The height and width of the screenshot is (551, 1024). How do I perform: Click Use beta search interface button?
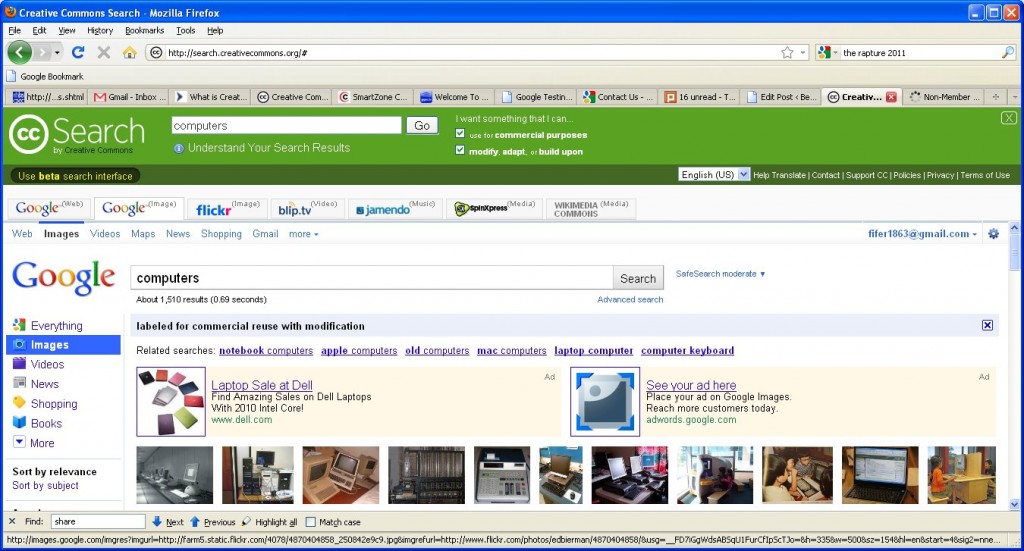pyautogui.click(x=75, y=176)
